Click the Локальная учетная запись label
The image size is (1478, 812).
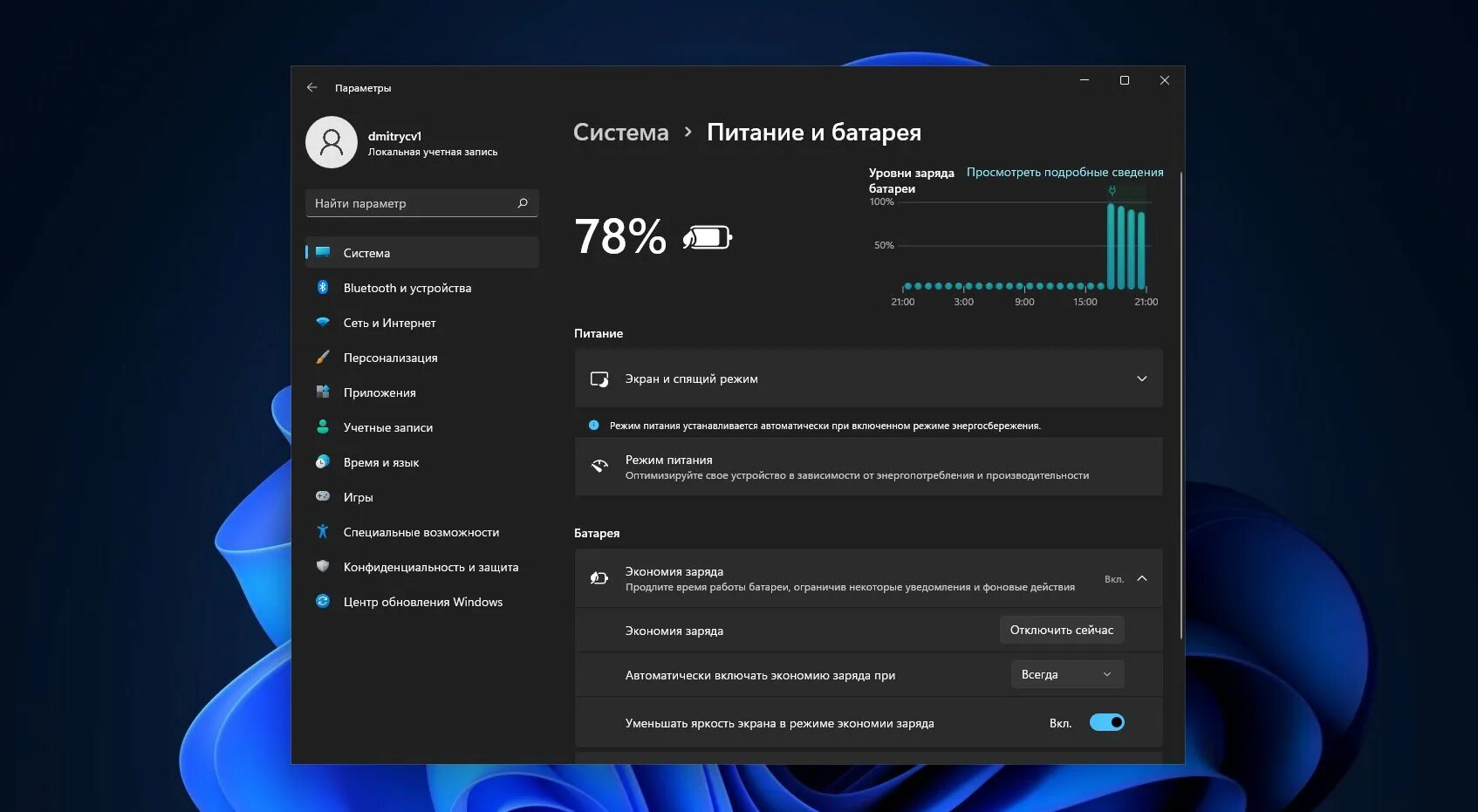433,152
